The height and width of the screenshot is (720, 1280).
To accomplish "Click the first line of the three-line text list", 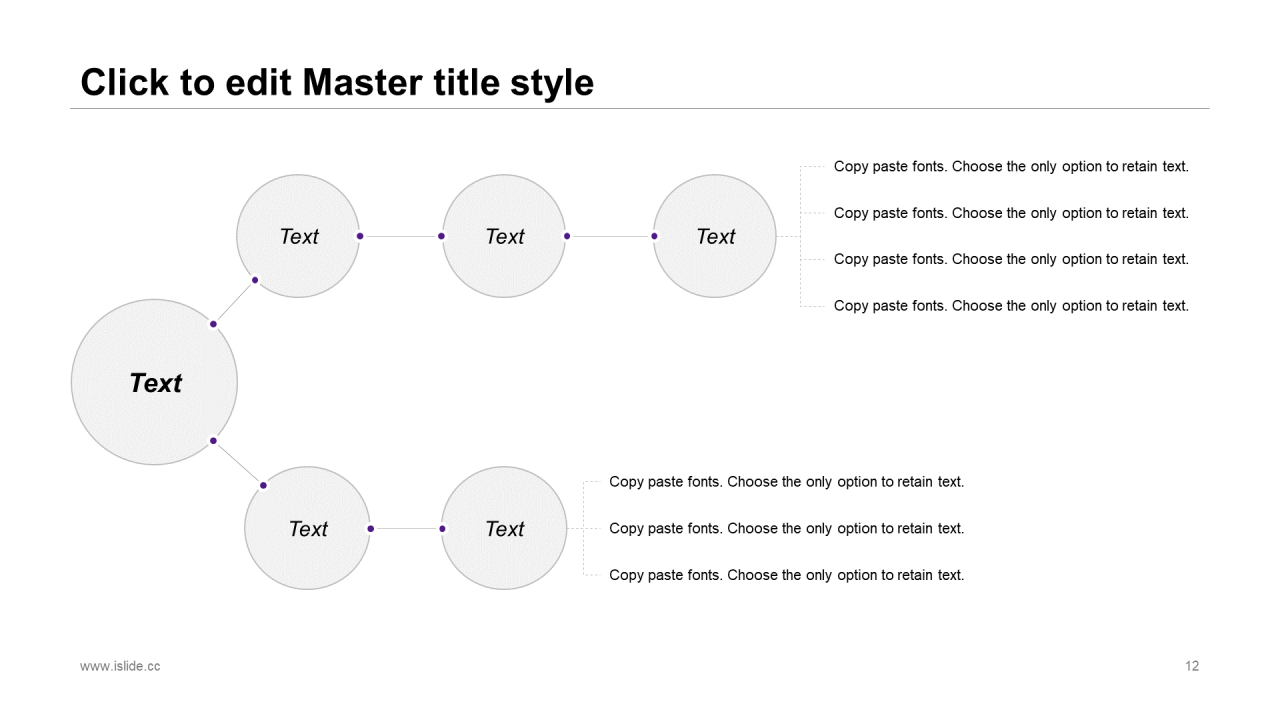I will pos(786,482).
